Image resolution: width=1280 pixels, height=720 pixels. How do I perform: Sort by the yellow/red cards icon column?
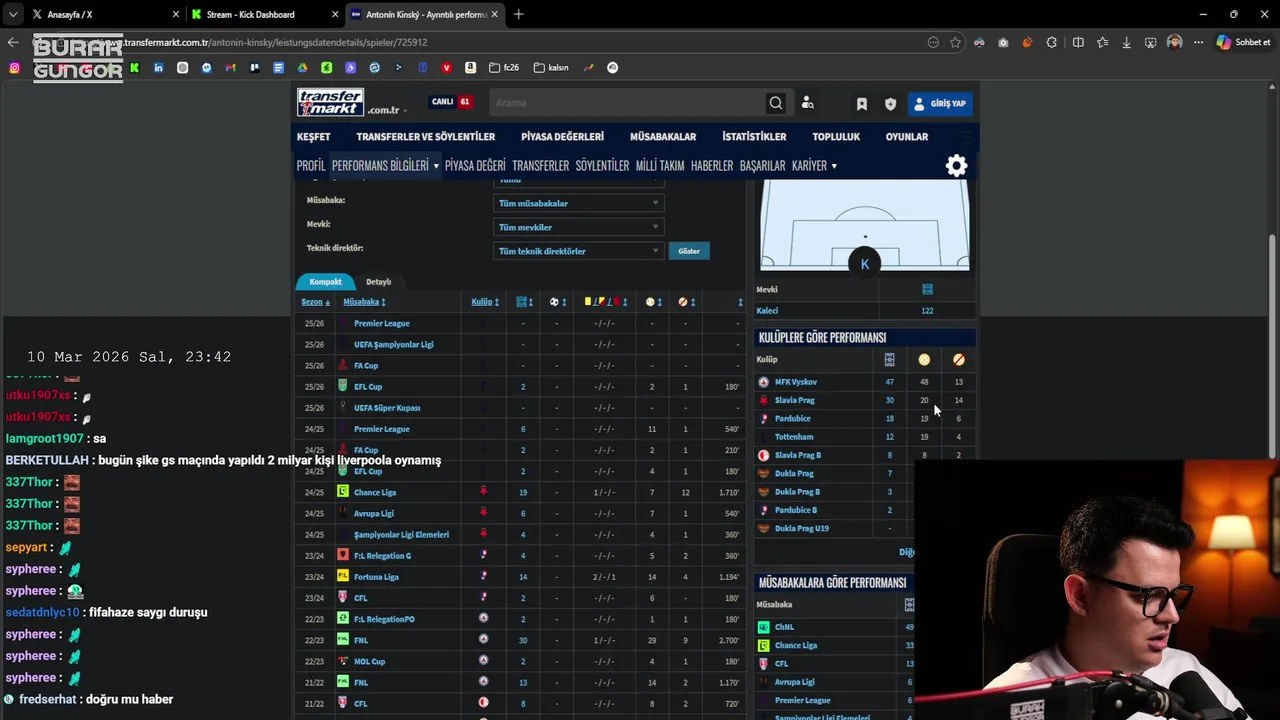click(x=606, y=302)
